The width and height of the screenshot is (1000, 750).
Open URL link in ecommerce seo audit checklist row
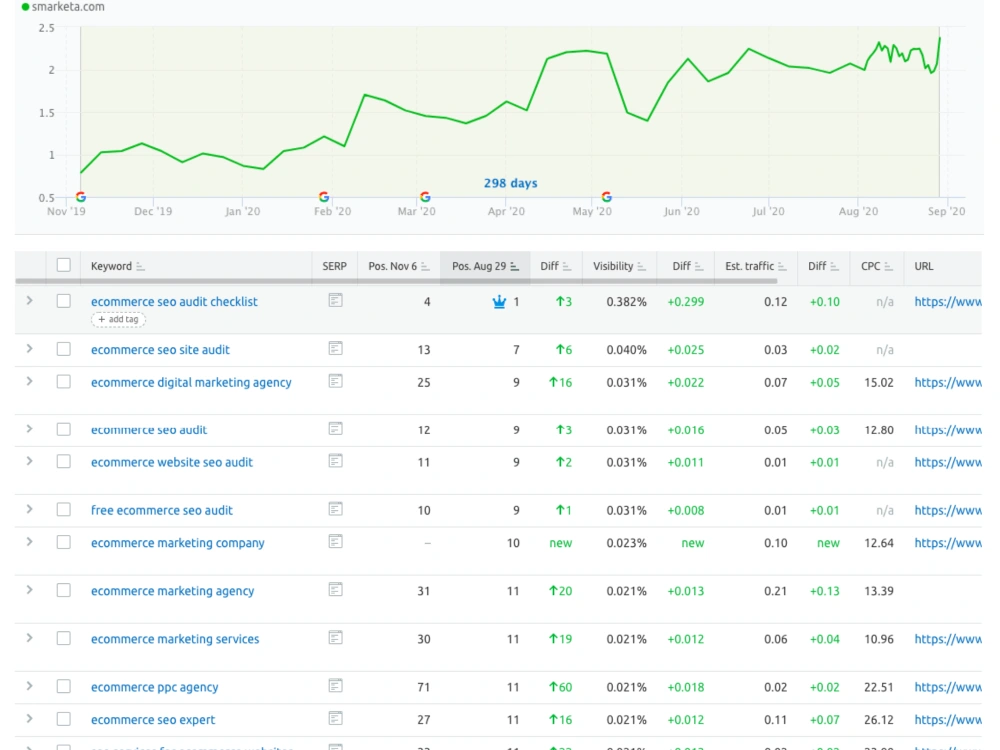pos(948,302)
